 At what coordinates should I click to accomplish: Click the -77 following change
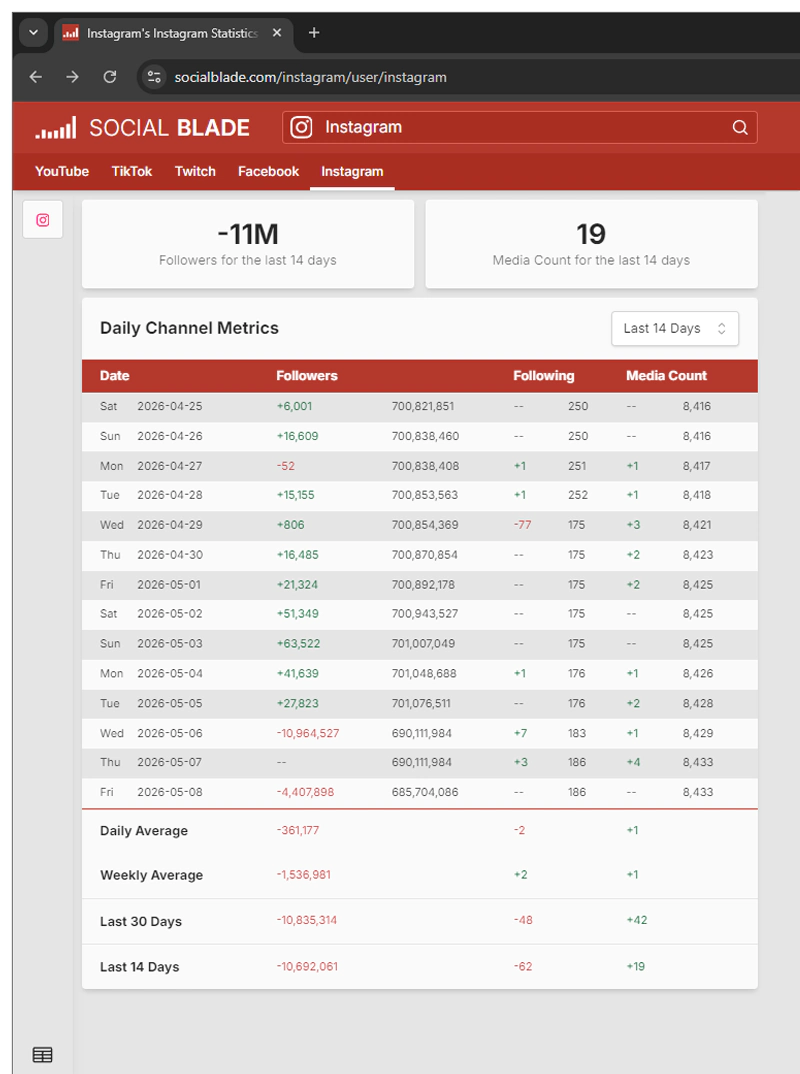(x=523, y=525)
